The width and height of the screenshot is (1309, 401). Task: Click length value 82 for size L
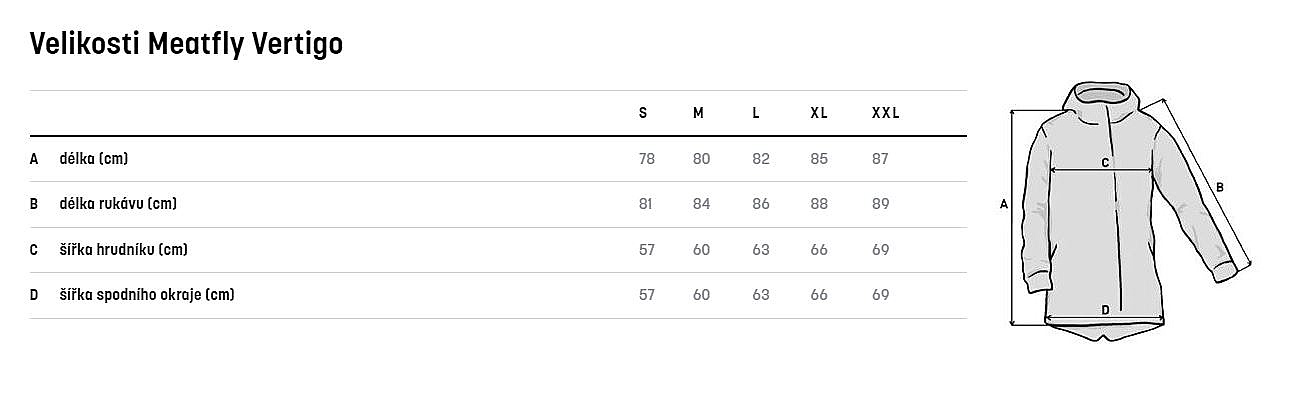coord(761,159)
